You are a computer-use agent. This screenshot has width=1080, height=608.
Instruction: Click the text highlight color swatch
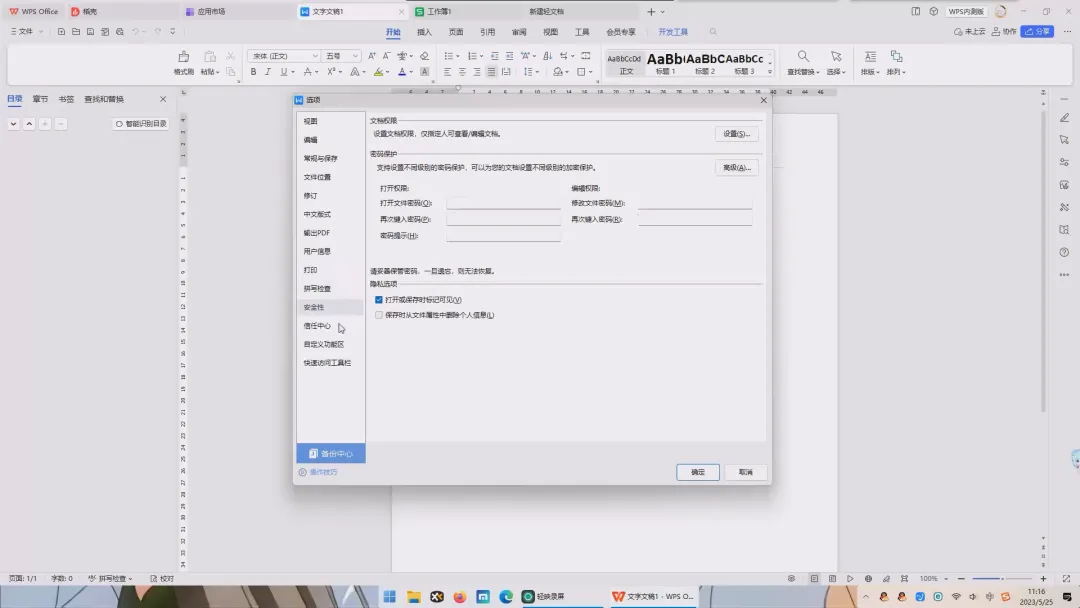[x=378, y=72]
